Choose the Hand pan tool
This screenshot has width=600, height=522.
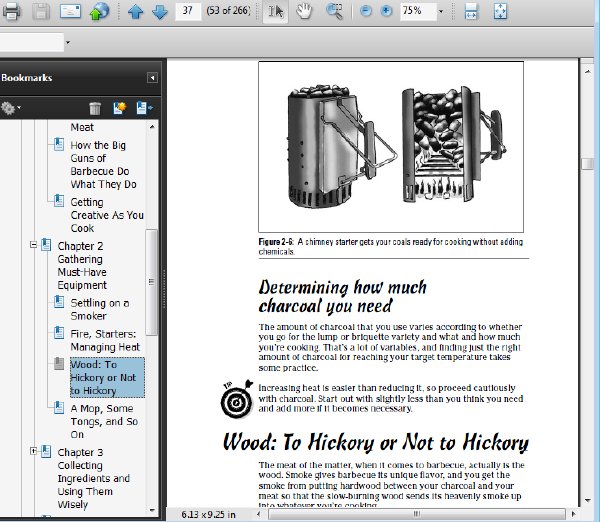305,11
